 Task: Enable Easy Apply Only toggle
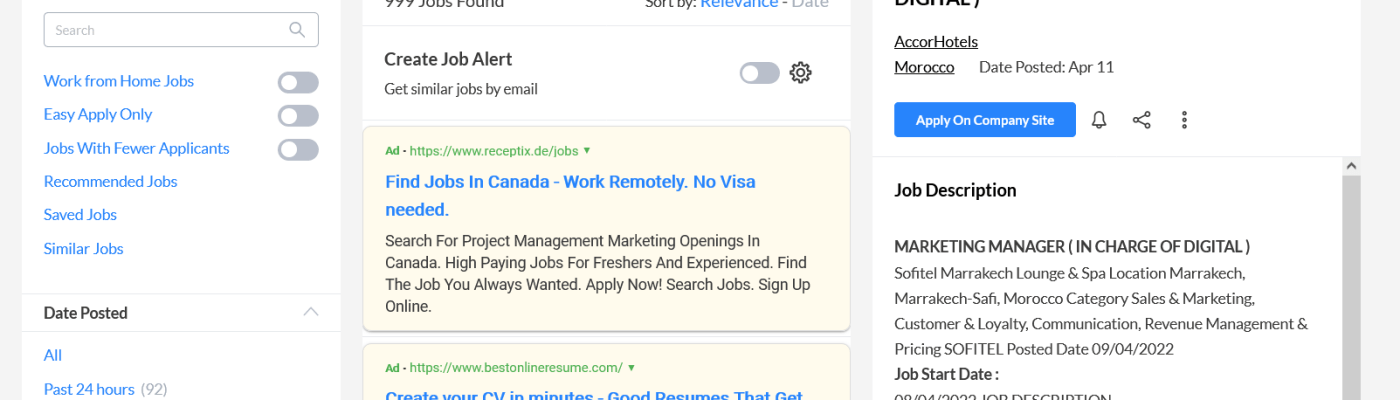point(298,116)
